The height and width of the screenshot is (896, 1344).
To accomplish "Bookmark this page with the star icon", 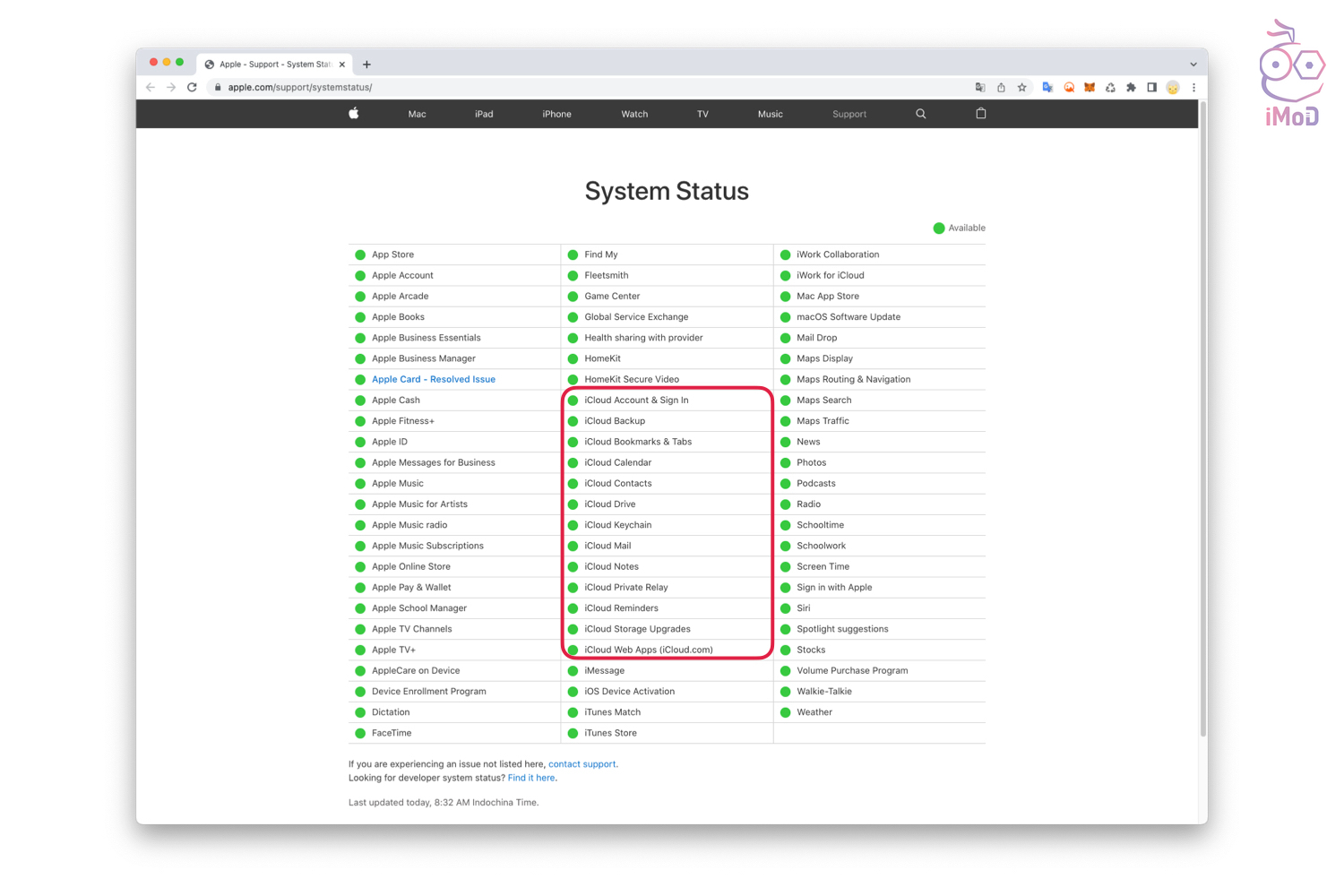I will (x=1022, y=88).
